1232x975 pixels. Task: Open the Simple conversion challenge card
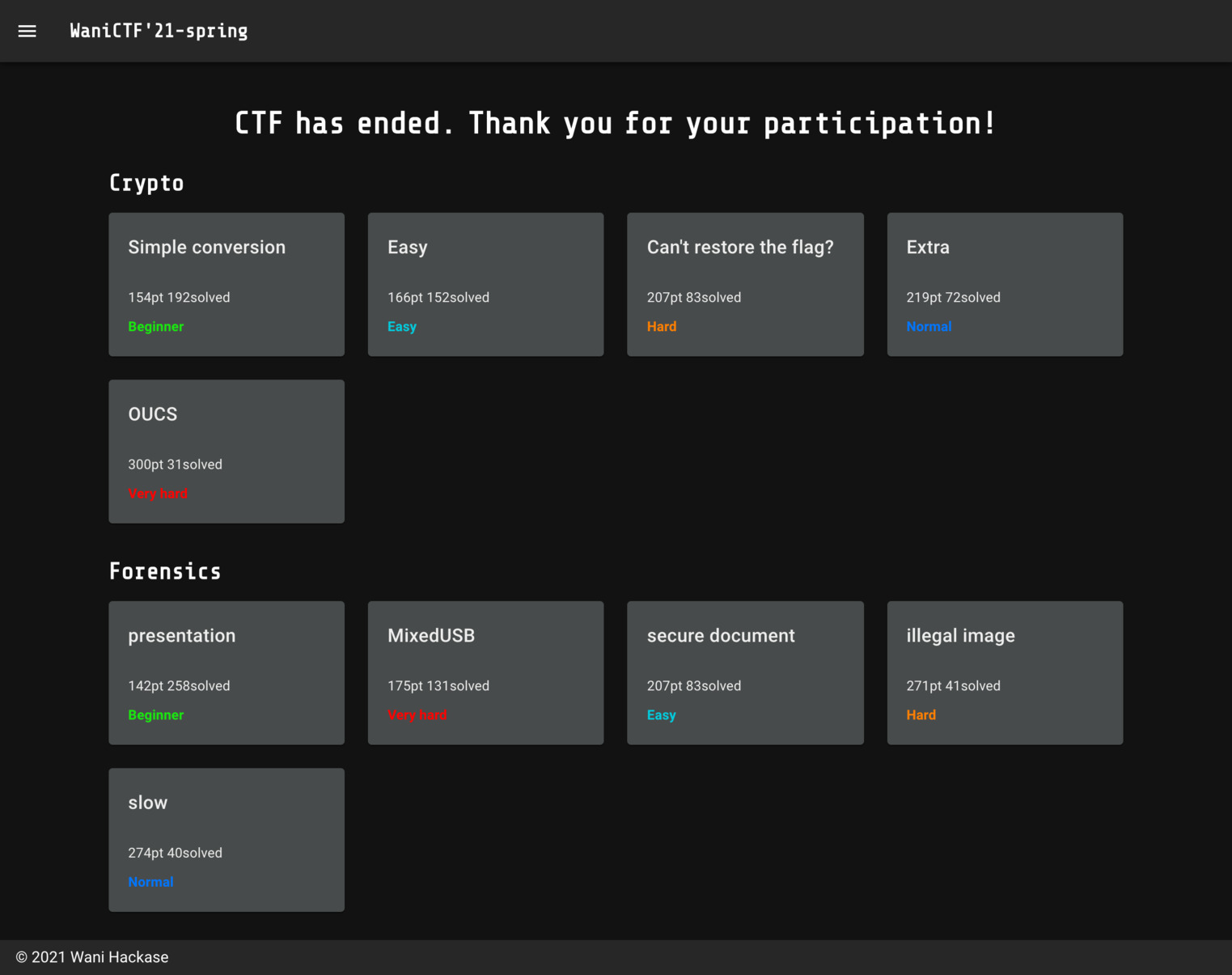(227, 284)
